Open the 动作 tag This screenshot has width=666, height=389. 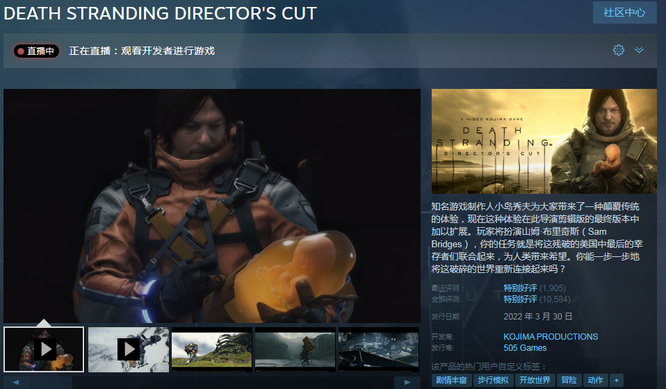point(595,380)
